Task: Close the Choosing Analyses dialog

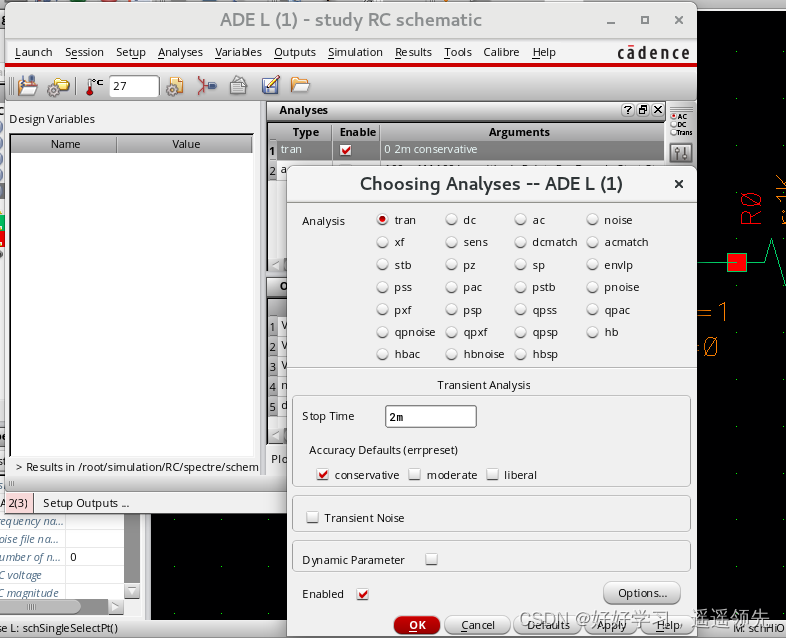Action: 679,184
